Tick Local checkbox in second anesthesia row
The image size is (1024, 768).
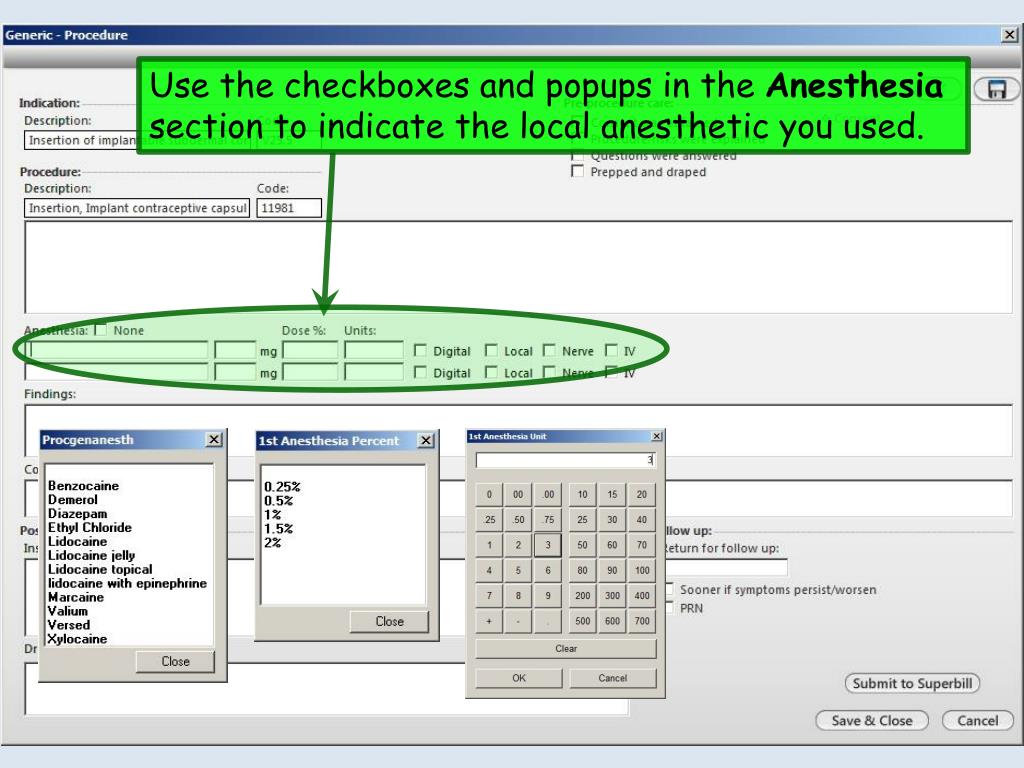coord(491,372)
